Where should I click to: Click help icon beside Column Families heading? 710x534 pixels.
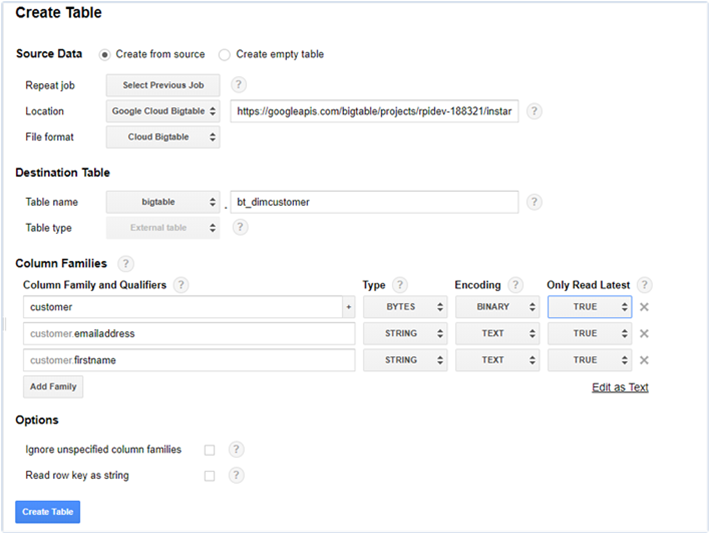pyautogui.click(x=126, y=264)
